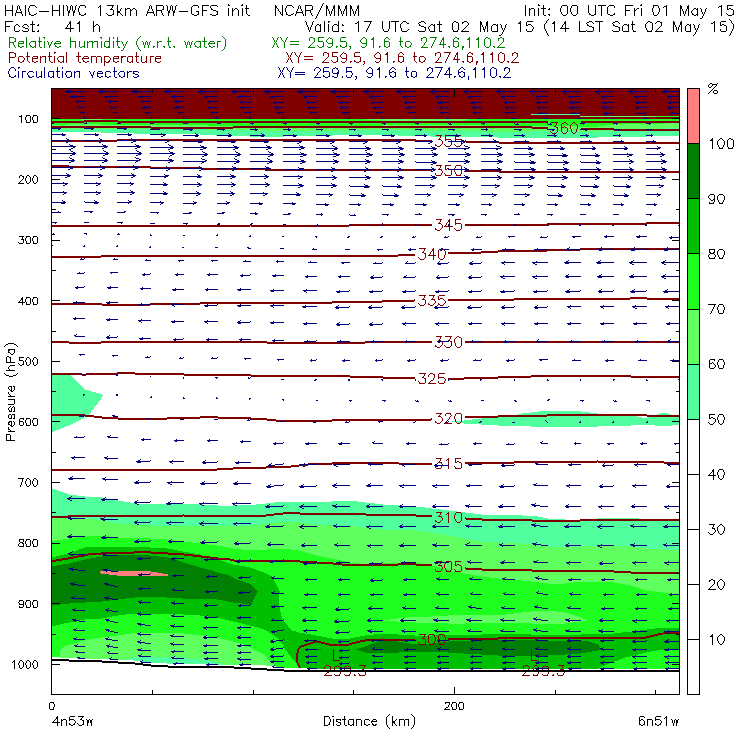740x740 pixels.
Task: Click the green "Relative humidity (w.r.t. water)" legend
Action: click(118, 43)
